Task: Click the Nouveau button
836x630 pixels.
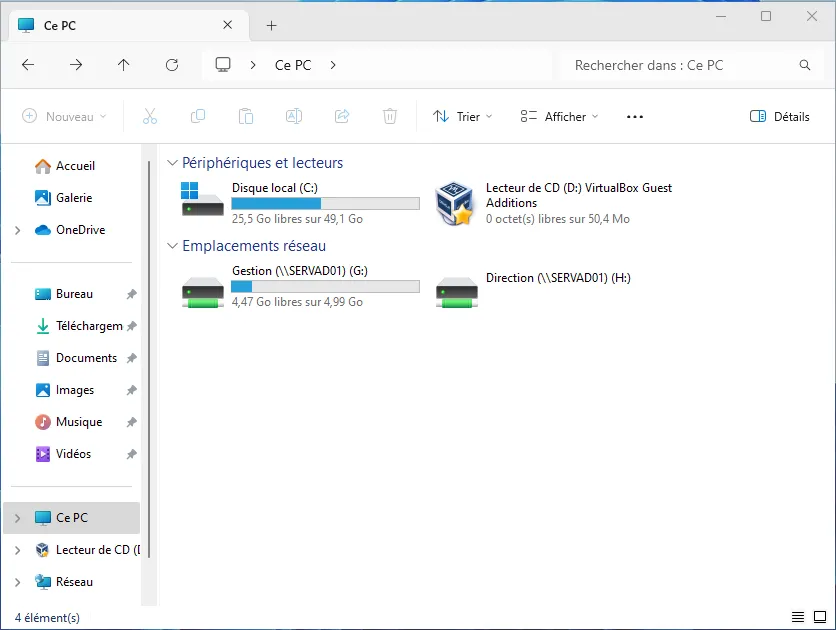Action: tap(64, 116)
